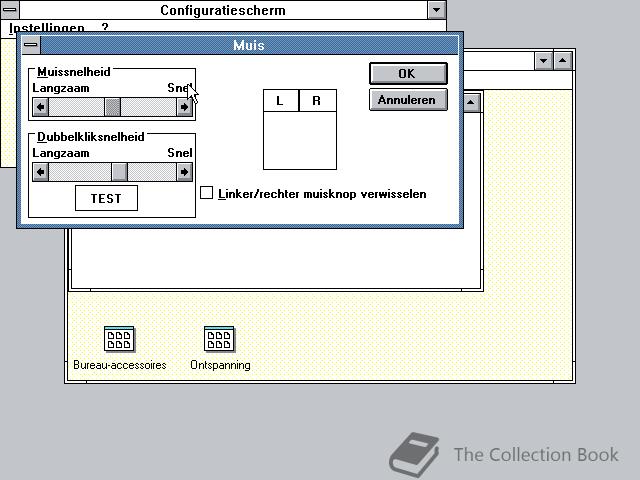Viewport: 640px width, 480px height.
Task: Click Dubbelkliksnelheid track left of the thumb
Action: coord(80,172)
